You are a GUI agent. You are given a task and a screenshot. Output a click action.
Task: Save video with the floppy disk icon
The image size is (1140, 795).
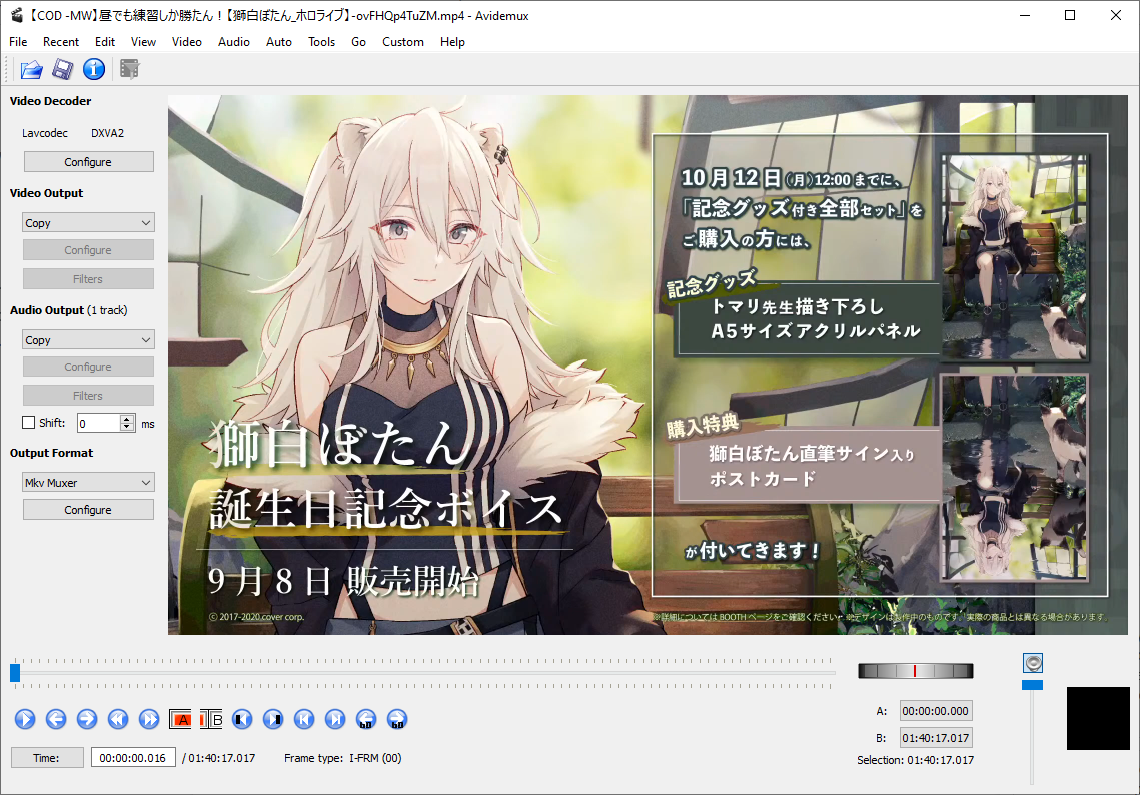tap(63, 70)
